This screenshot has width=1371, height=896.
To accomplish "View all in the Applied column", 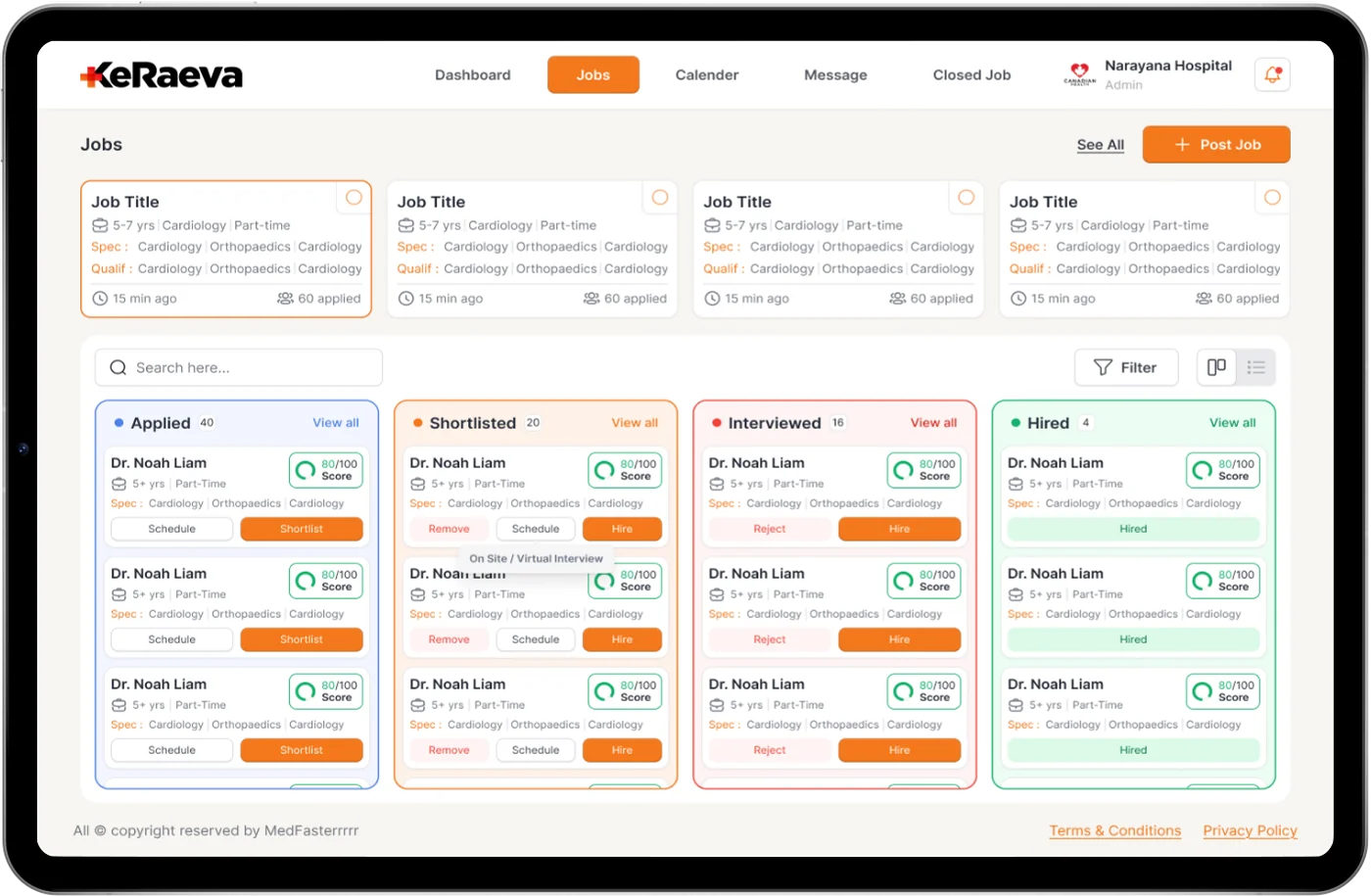I will coord(336,423).
